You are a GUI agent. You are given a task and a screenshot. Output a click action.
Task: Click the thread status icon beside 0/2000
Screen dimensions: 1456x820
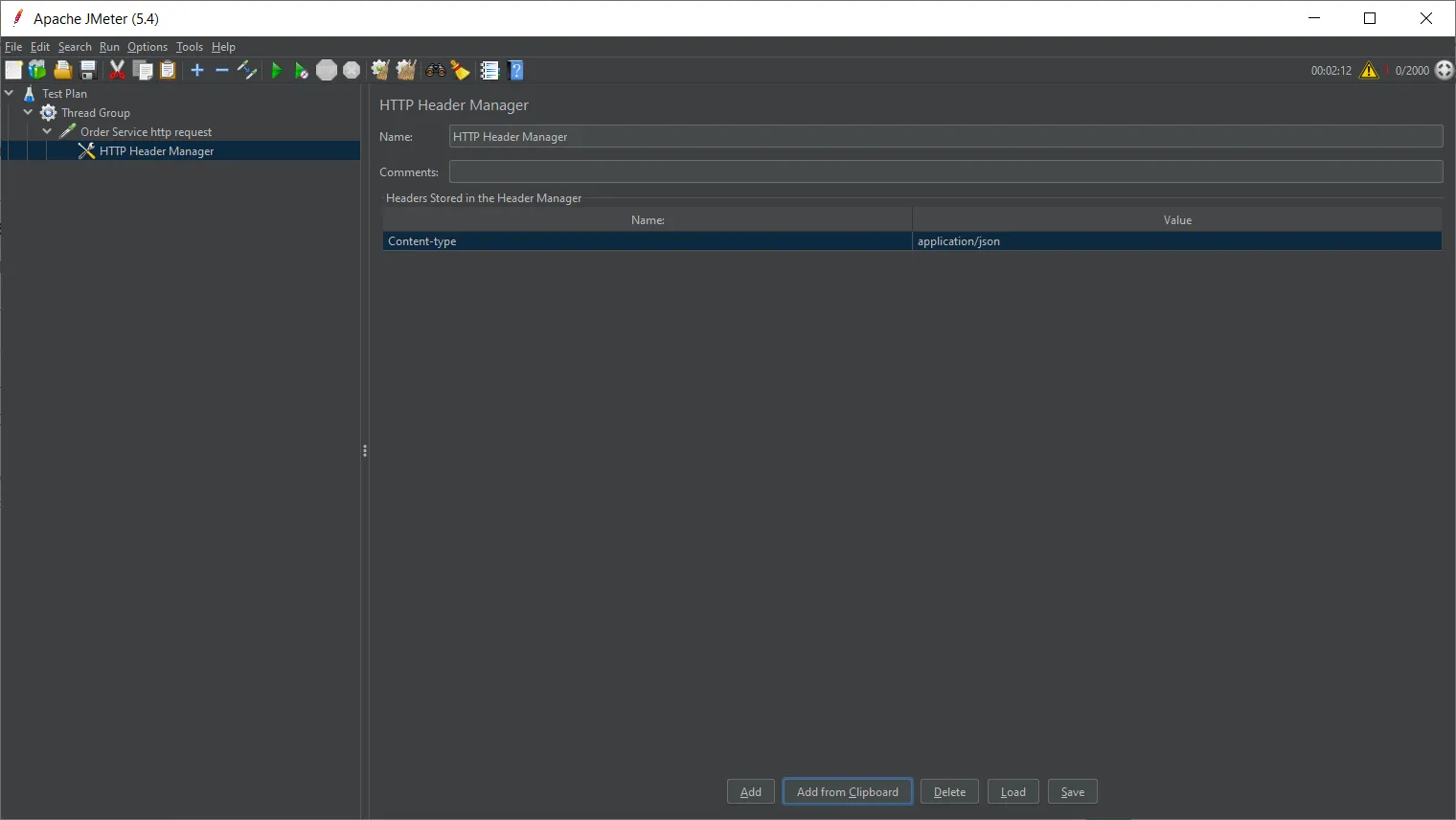coord(1444,70)
